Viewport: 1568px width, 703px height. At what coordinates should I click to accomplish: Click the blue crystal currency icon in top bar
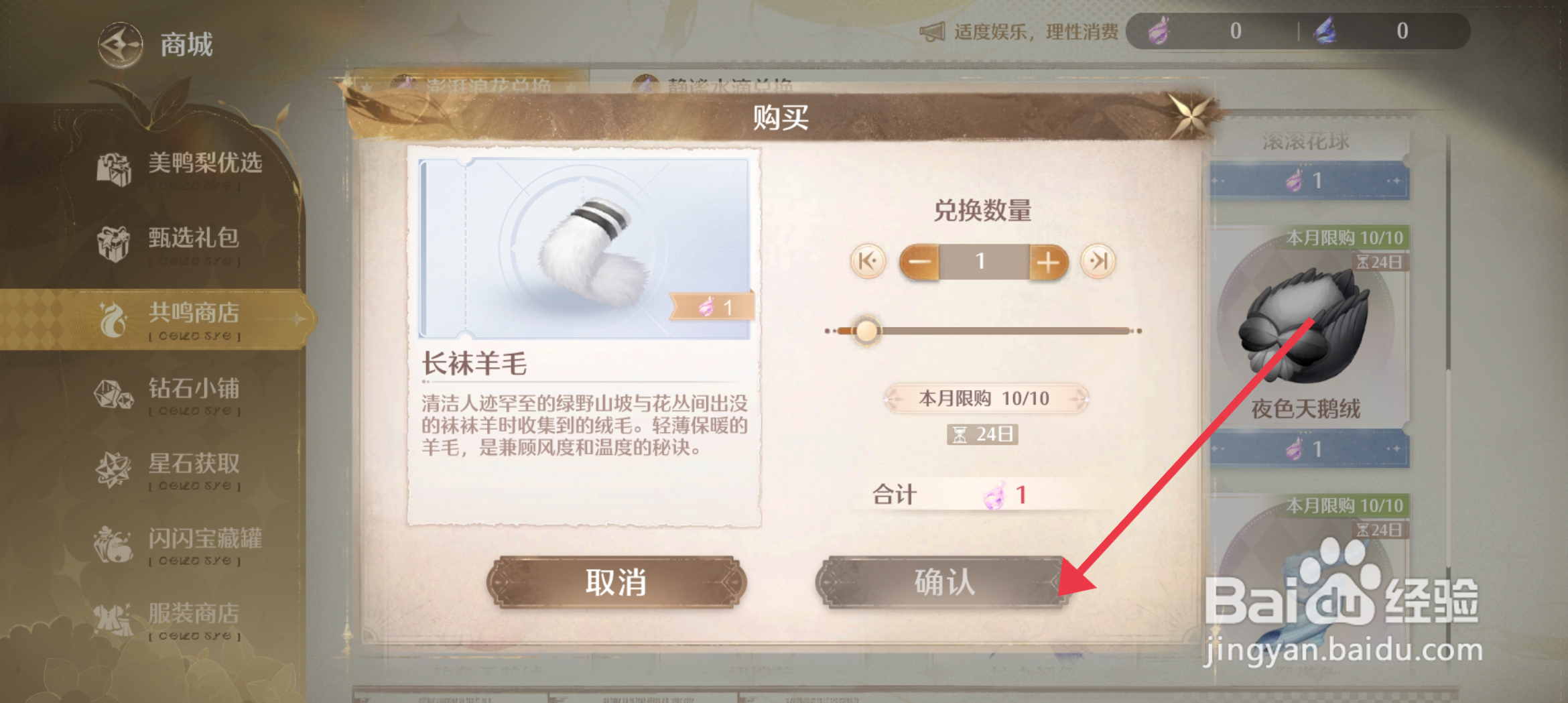(1325, 31)
